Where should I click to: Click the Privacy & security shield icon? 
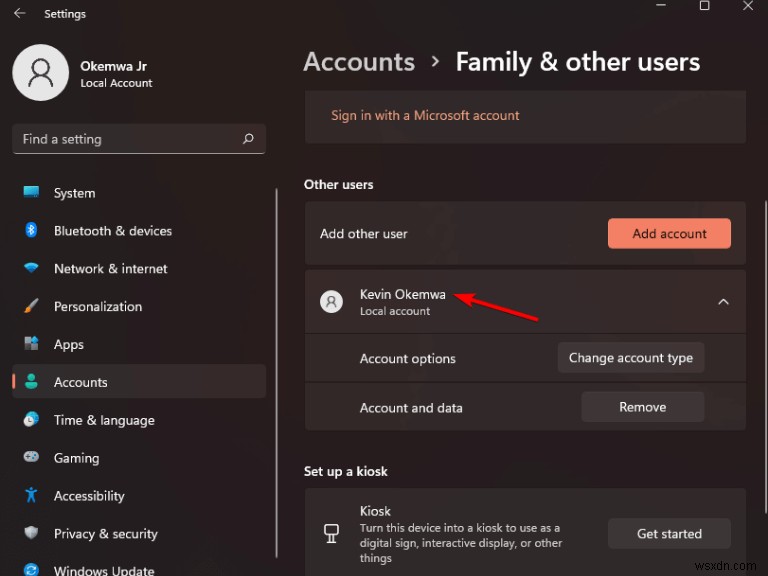(31, 534)
